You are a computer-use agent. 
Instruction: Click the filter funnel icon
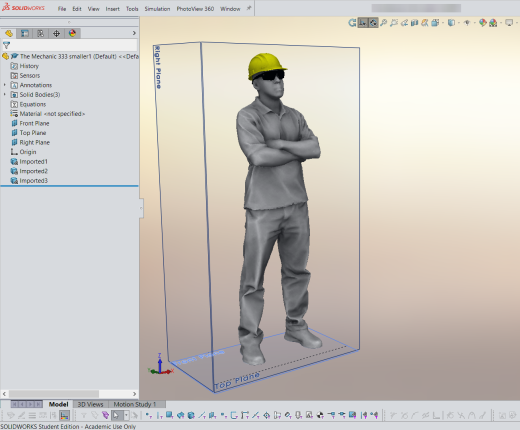tap(6, 45)
